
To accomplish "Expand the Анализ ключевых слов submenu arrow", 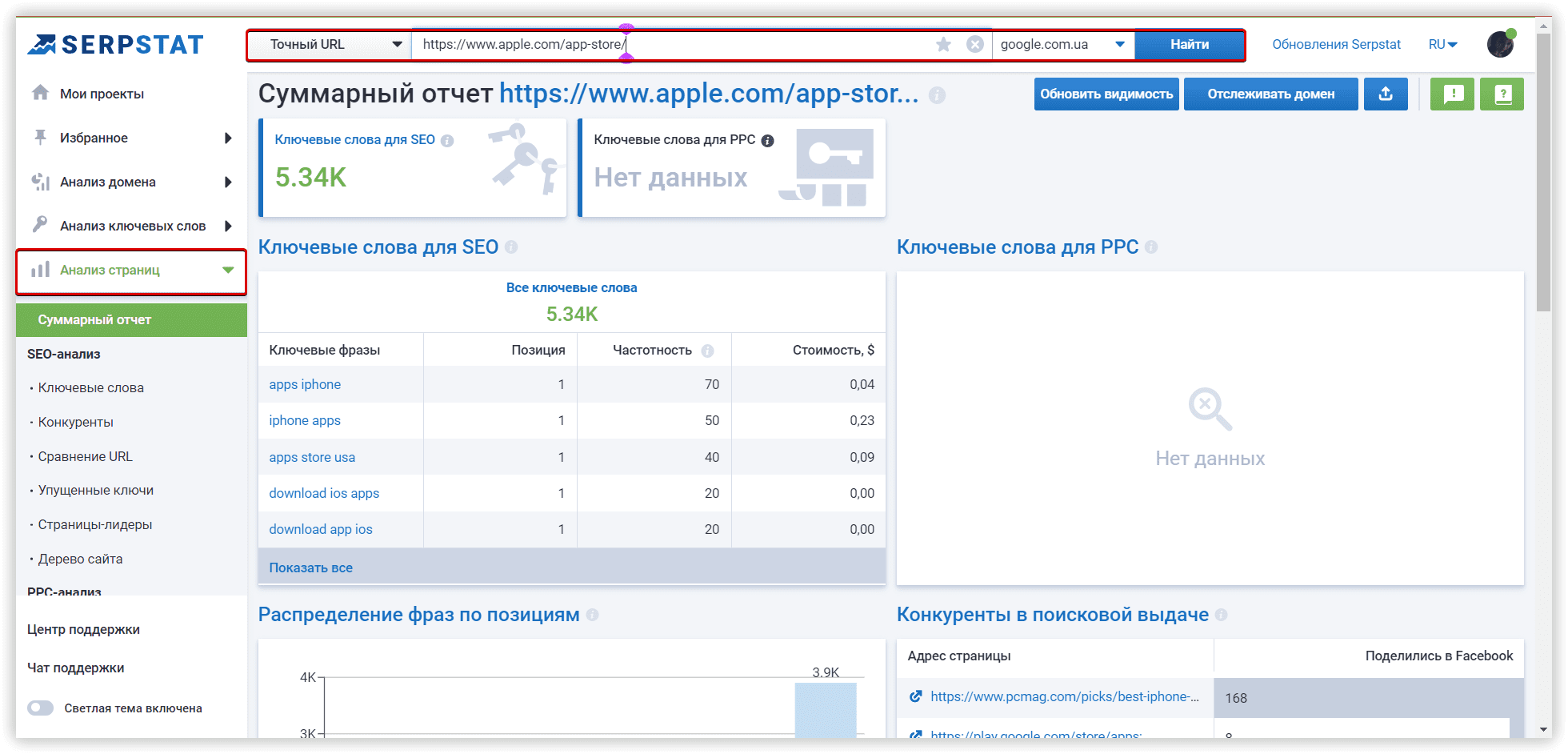I will pos(228,226).
